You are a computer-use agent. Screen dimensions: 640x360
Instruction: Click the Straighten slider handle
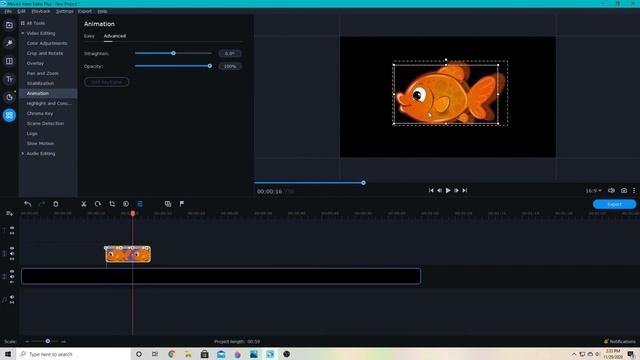click(x=173, y=53)
